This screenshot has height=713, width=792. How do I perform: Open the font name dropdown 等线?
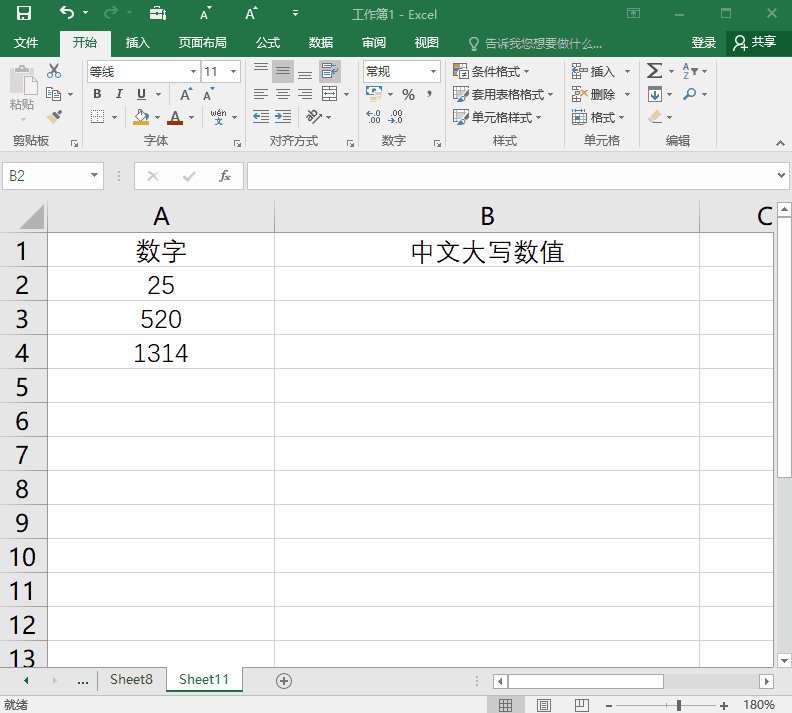[193, 72]
